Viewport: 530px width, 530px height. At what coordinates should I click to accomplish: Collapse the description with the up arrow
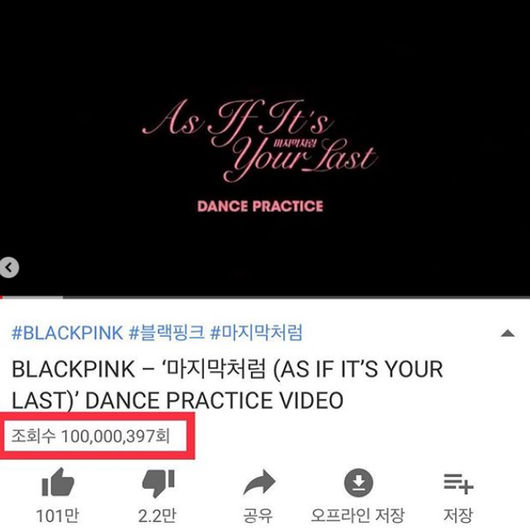tap(507, 334)
